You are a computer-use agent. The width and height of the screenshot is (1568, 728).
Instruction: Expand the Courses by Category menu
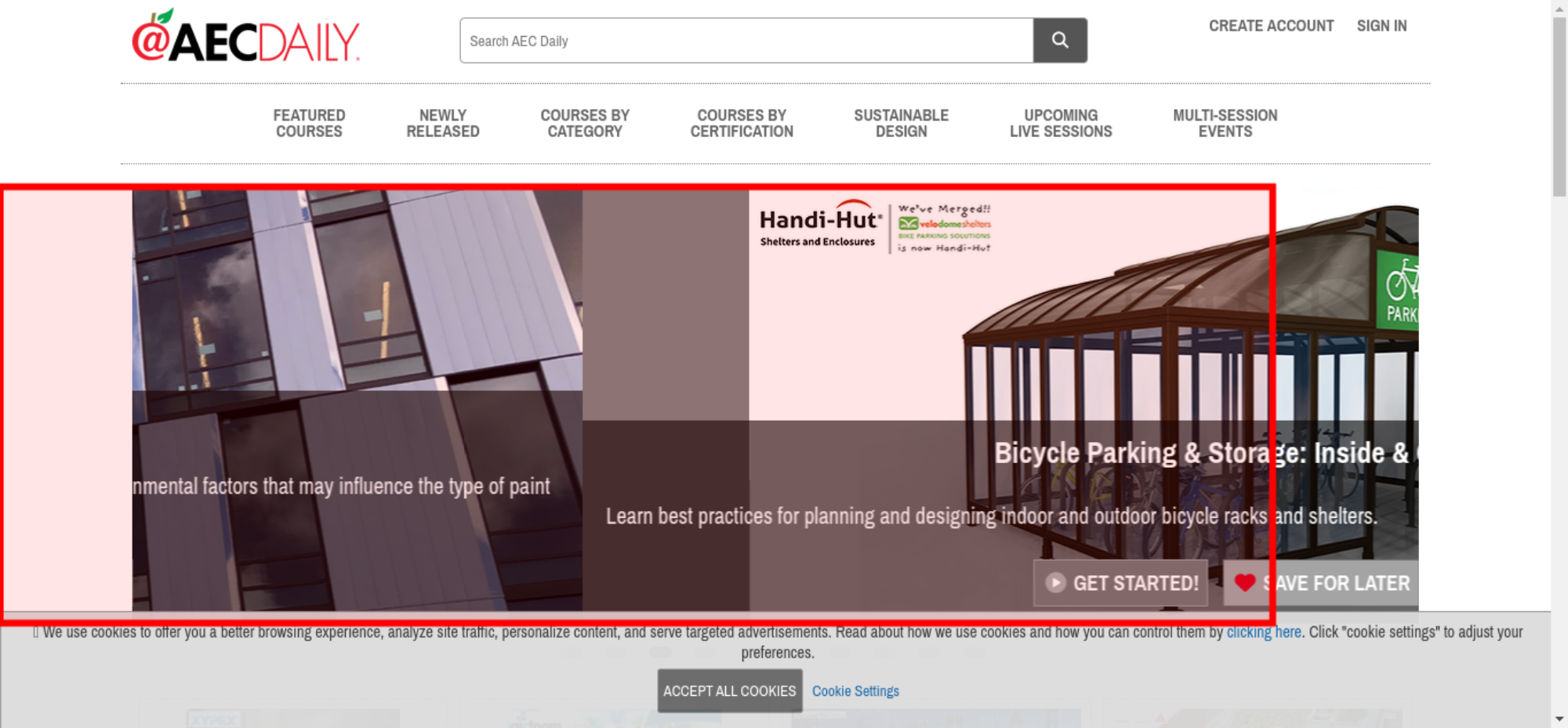pos(585,124)
